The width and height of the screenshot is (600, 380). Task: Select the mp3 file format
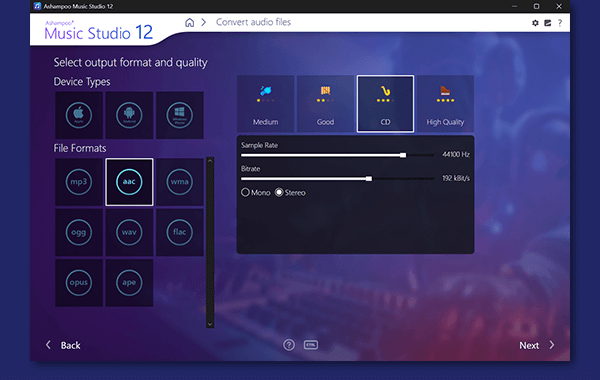[79, 182]
